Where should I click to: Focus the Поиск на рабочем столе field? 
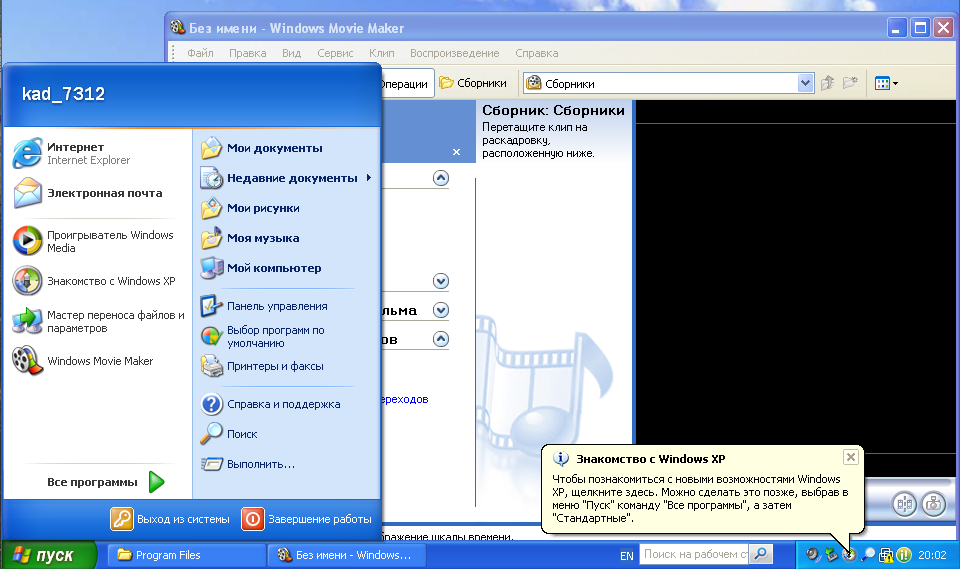pos(694,554)
